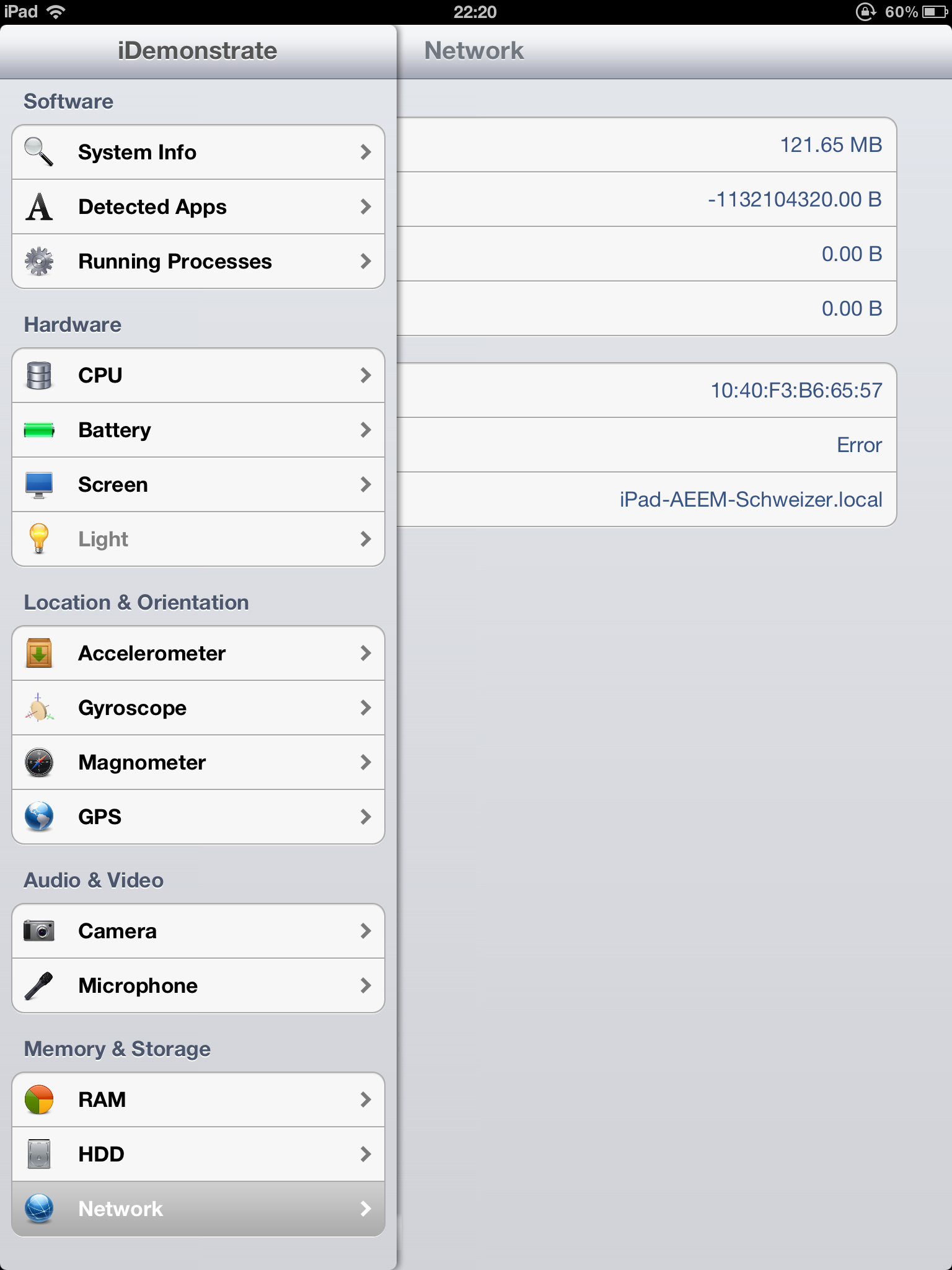Tap the RAM pie chart icon
952x1270 pixels.
pyautogui.click(x=38, y=1099)
